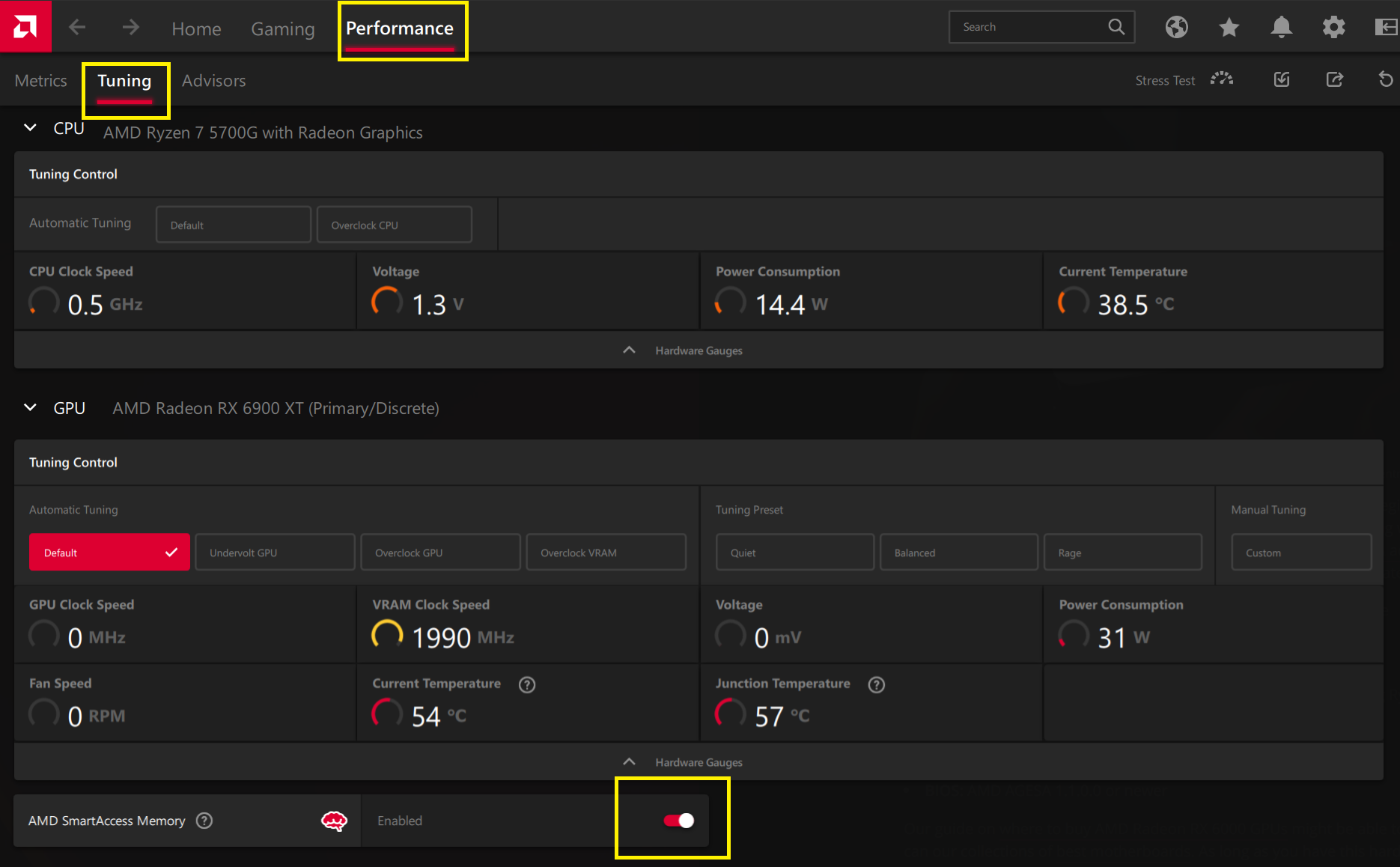Open notifications bell icon
1400x867 pixels.
(x=1281, y=28)
